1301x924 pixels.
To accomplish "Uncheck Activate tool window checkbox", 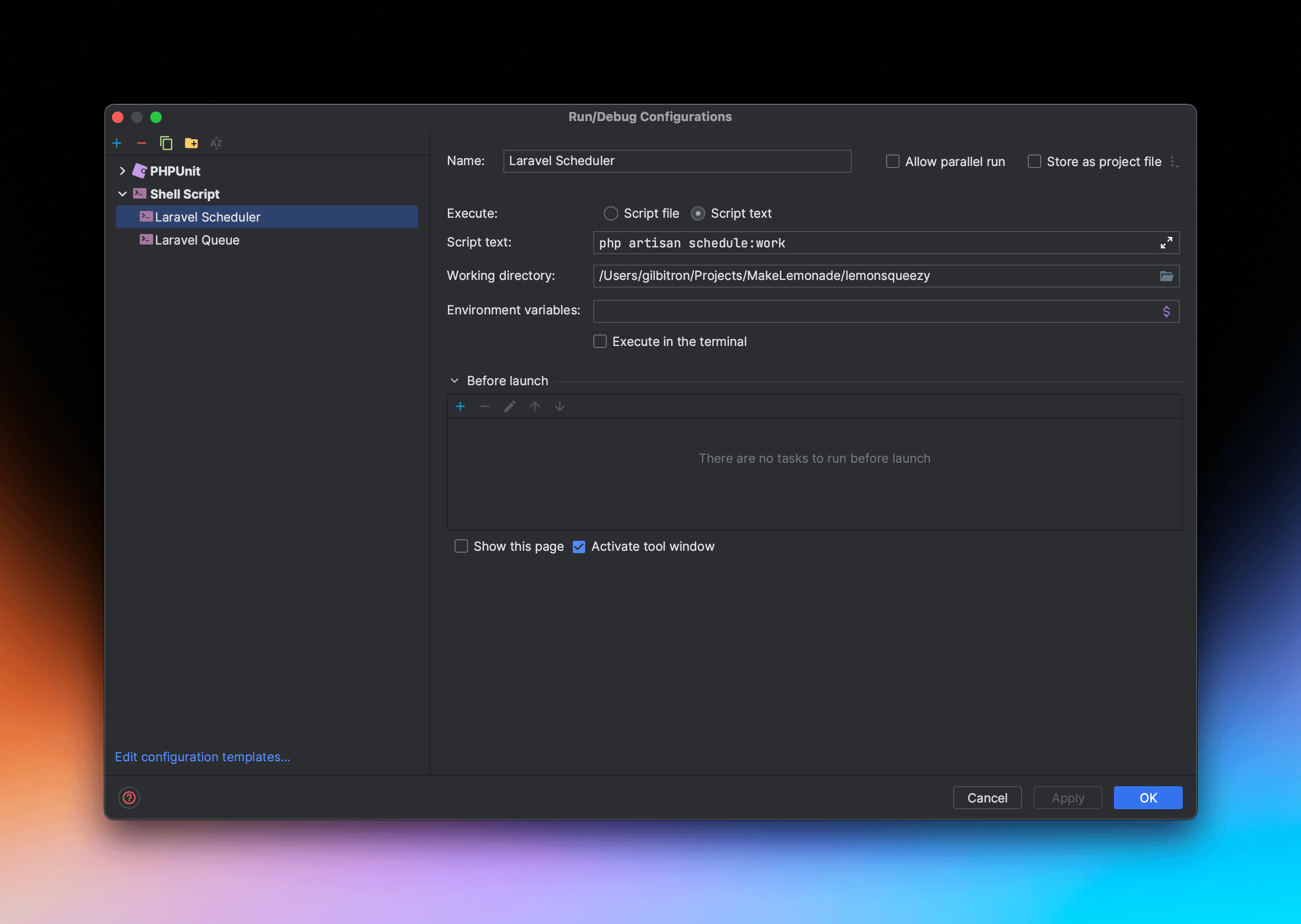I will point(579,546).
